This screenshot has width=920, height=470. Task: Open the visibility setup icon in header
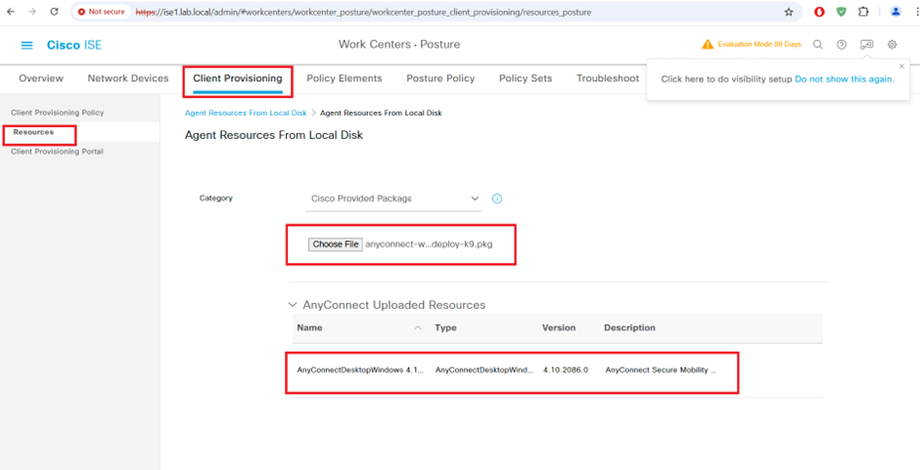click(867, 45)
